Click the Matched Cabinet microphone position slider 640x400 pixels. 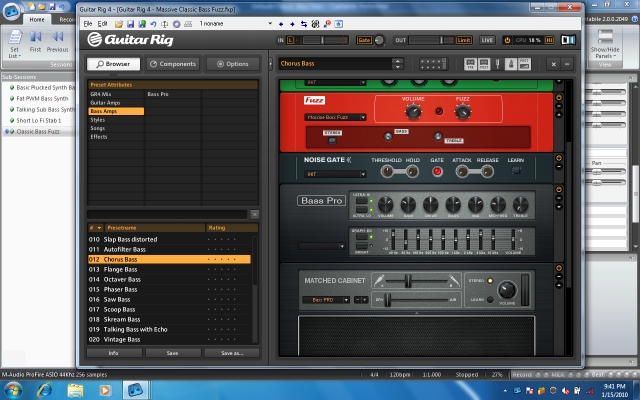point(416,281)
